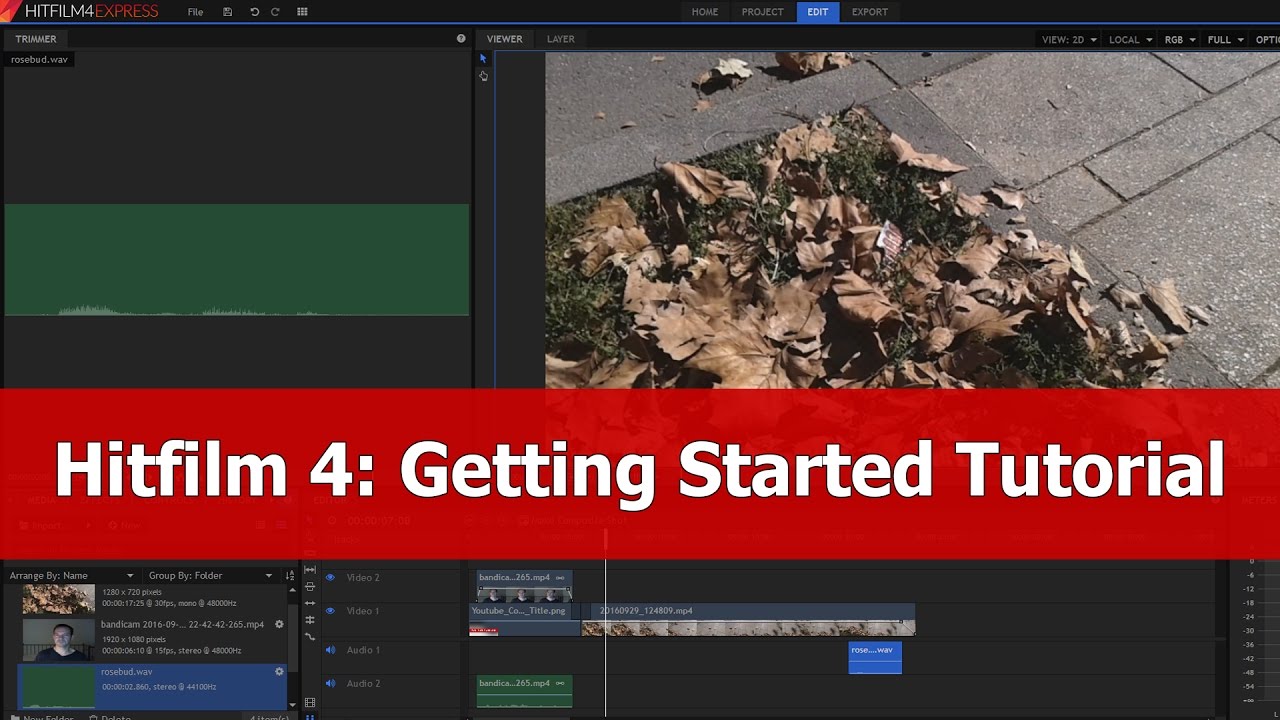Open settings gear for bandicam media item

[x=279, y=625]
